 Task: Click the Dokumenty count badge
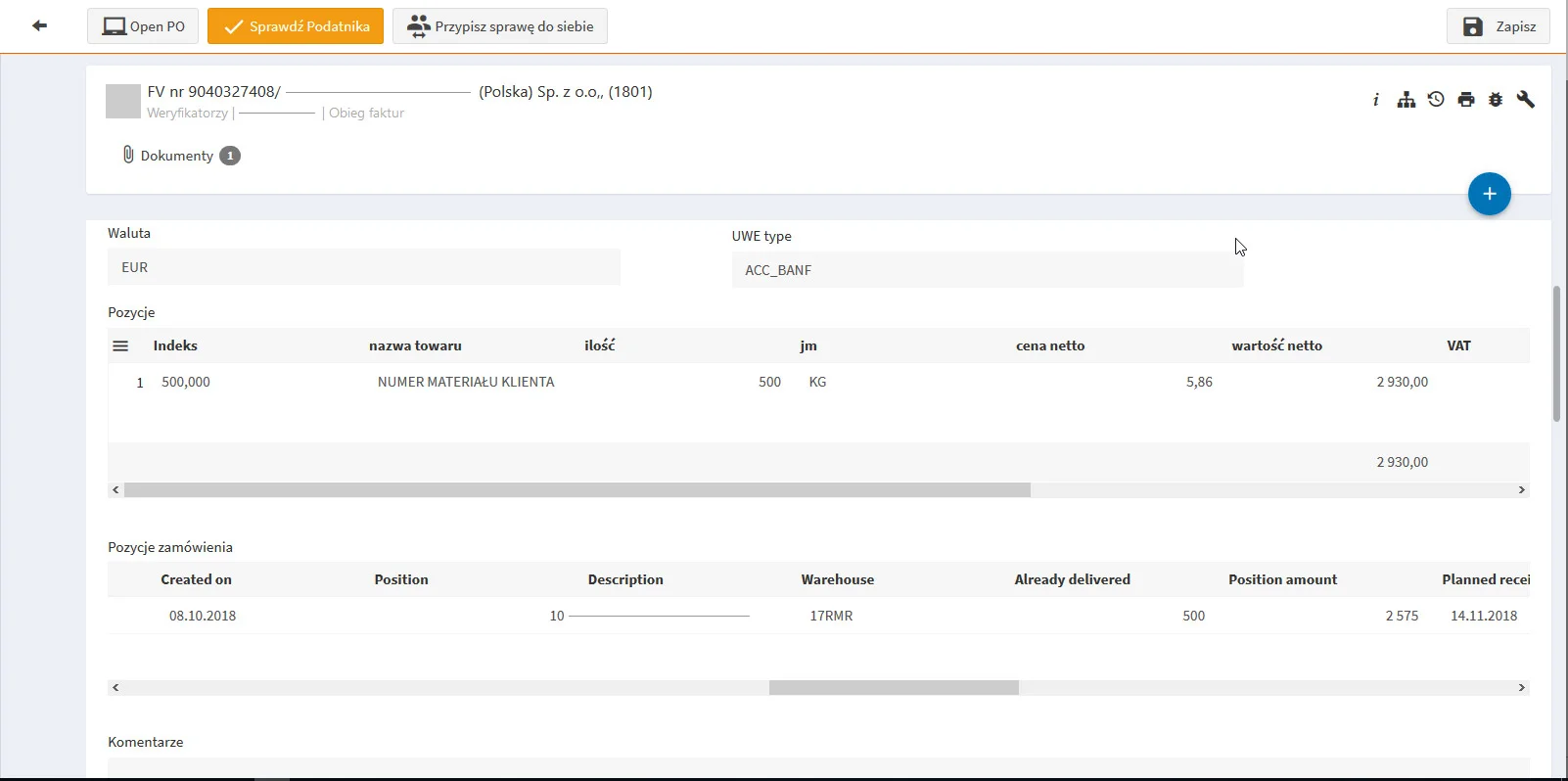230,156
